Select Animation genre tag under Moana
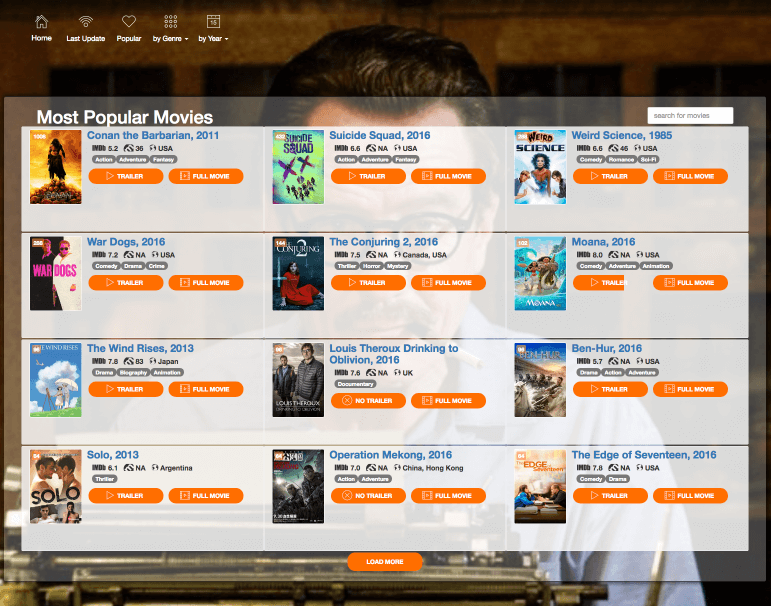771x606 pixels. pos(655,266)
